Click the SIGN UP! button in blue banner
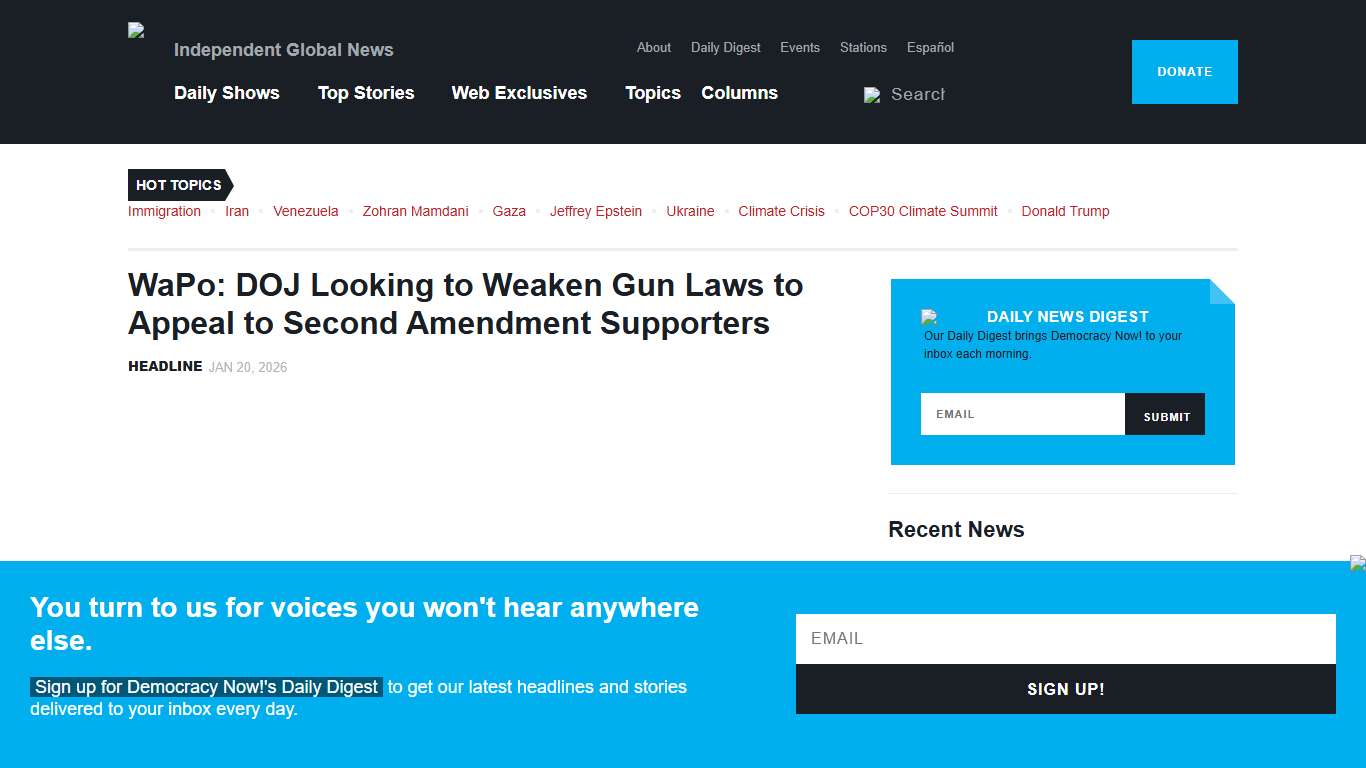The image size is (1366, 768). point(1066,689)
